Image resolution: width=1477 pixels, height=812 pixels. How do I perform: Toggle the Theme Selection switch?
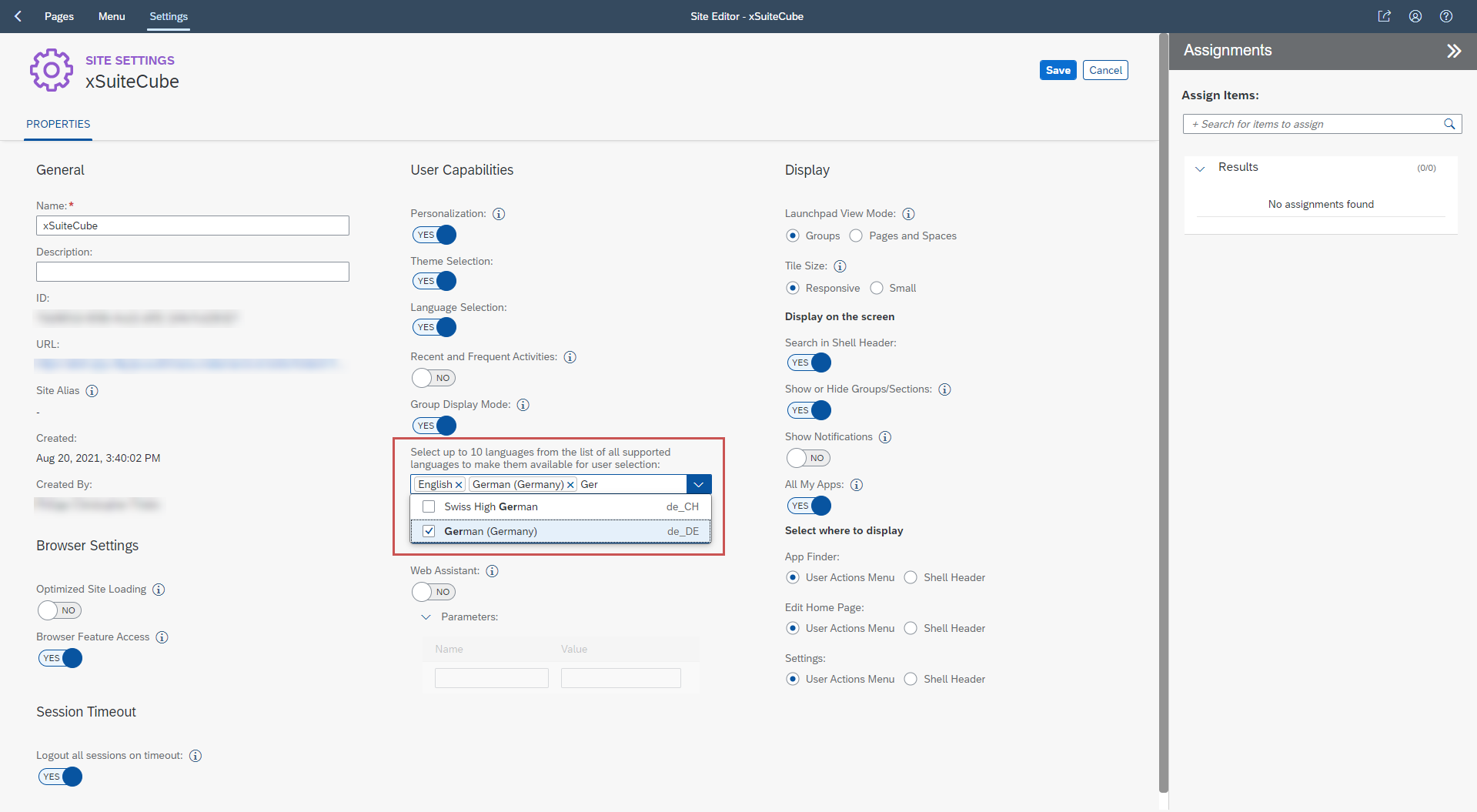(x=434, y=281)
